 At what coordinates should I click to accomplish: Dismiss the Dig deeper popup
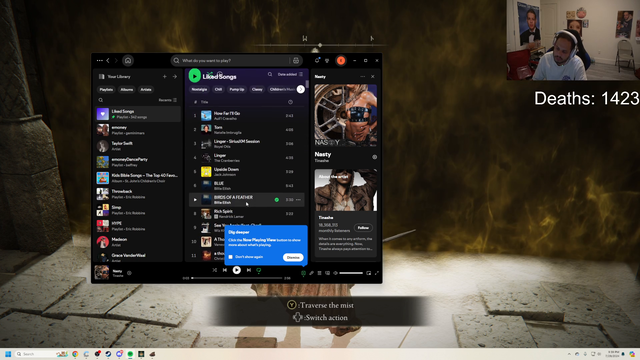coord(293,257)
